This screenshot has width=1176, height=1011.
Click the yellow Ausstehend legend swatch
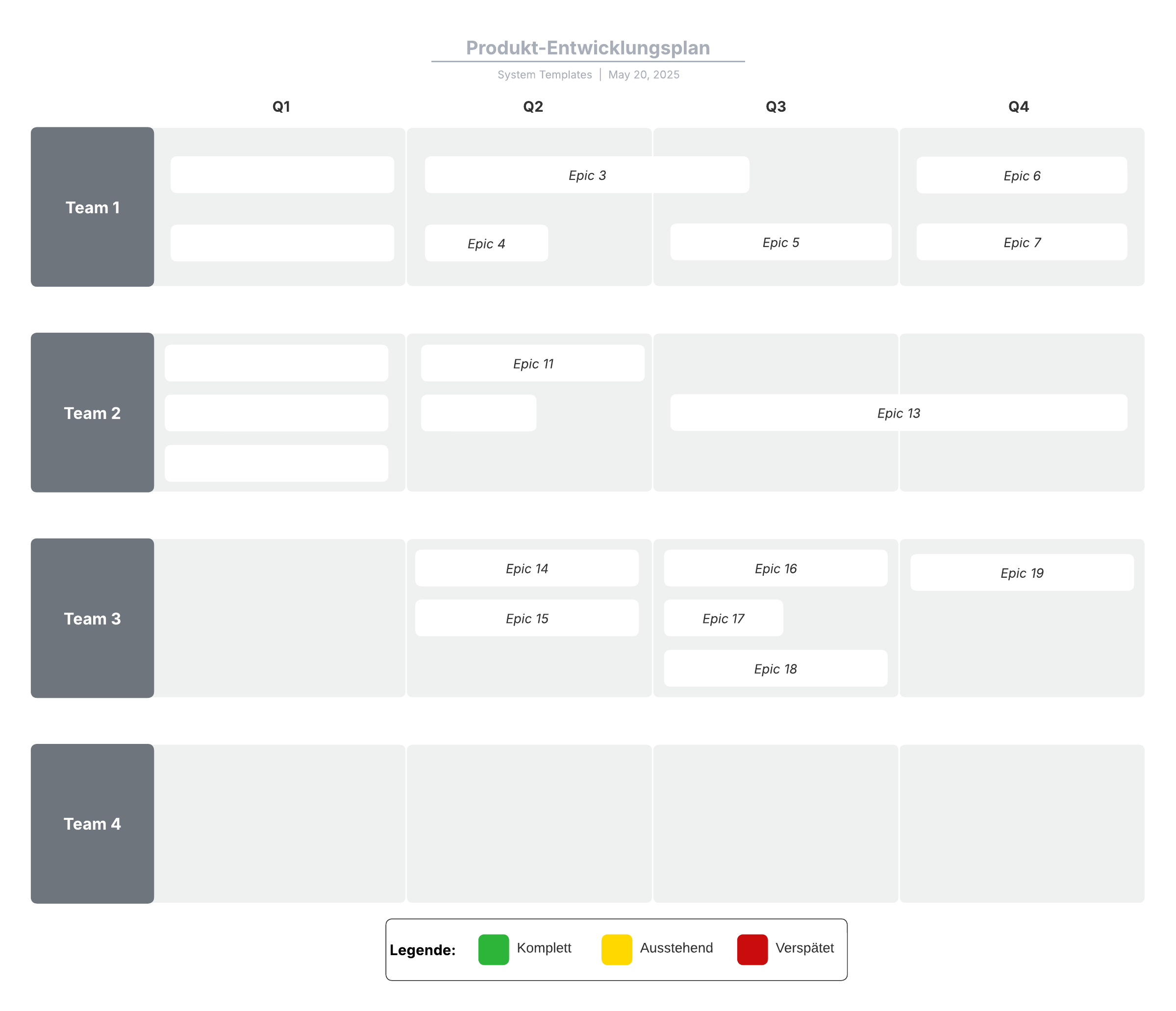tap(616, 949)
